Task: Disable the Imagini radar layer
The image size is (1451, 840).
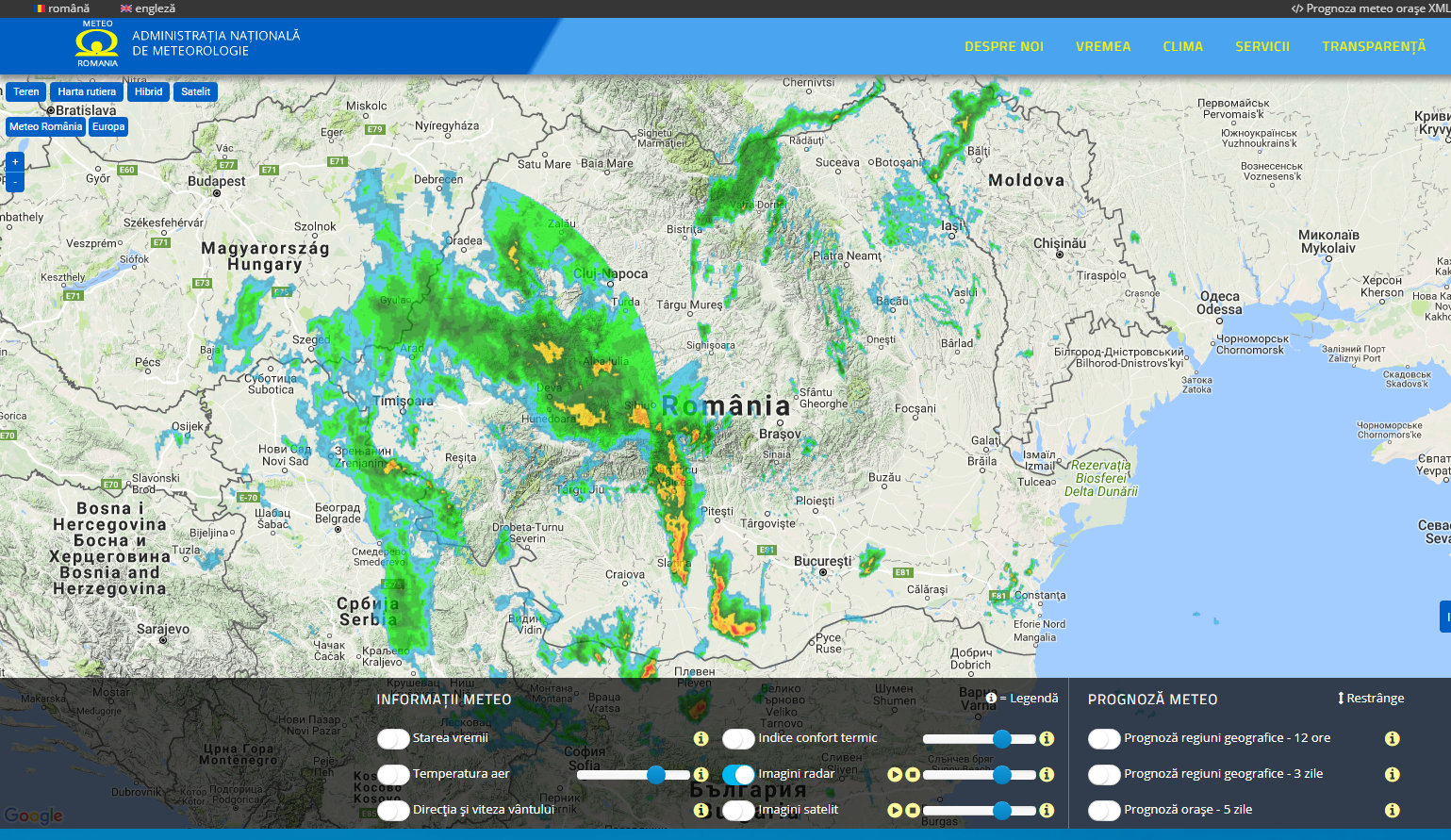Action: pyautogui.click(x=738, y=774)
